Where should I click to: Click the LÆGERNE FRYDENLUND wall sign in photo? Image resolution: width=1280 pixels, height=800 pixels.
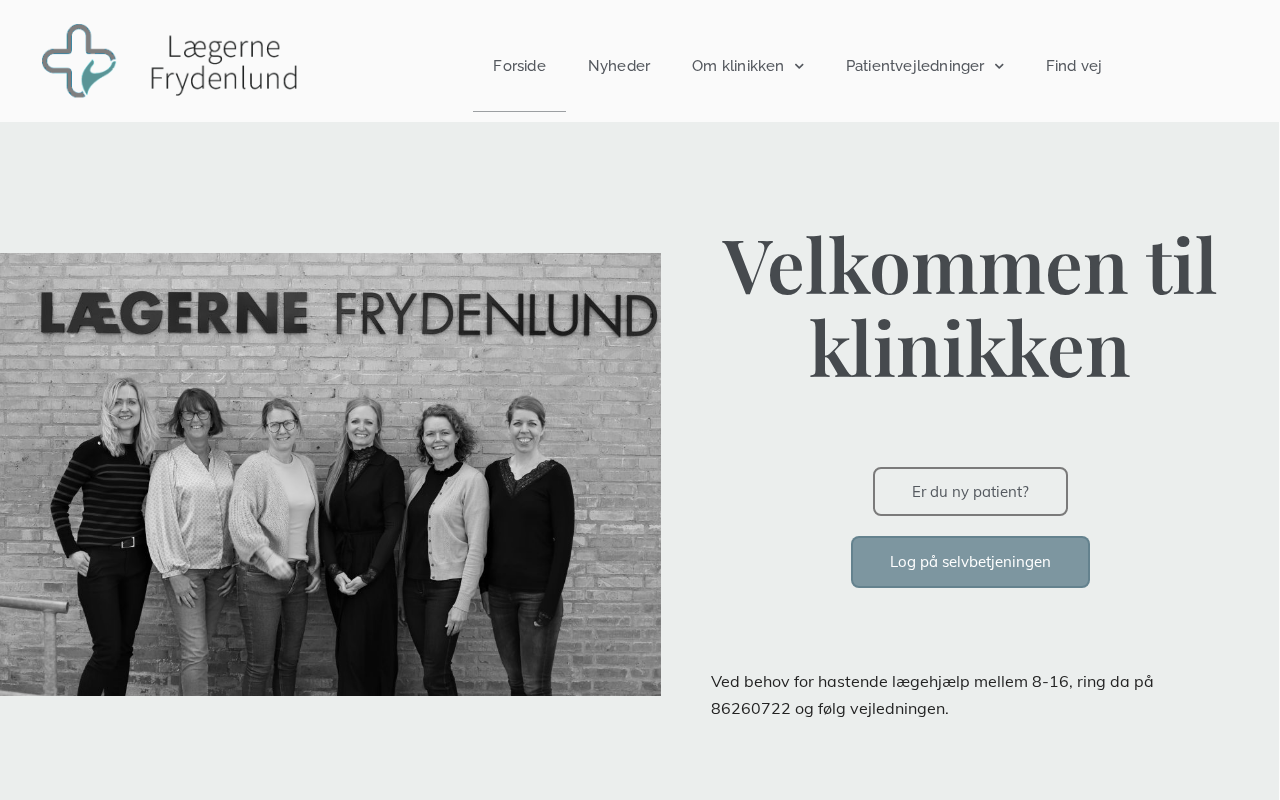[x=349, y=314]
